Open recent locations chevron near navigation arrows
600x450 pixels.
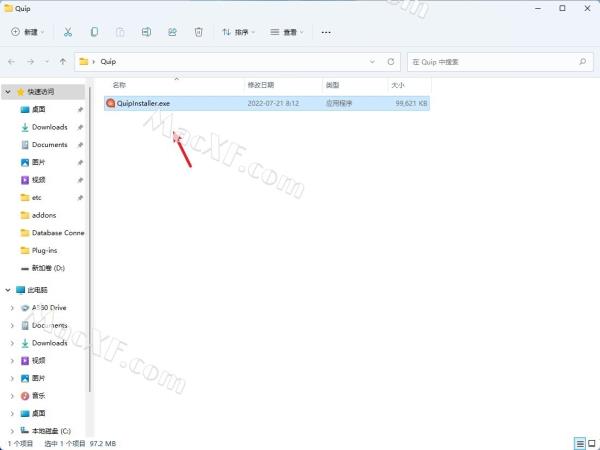[x=46, y=62]
